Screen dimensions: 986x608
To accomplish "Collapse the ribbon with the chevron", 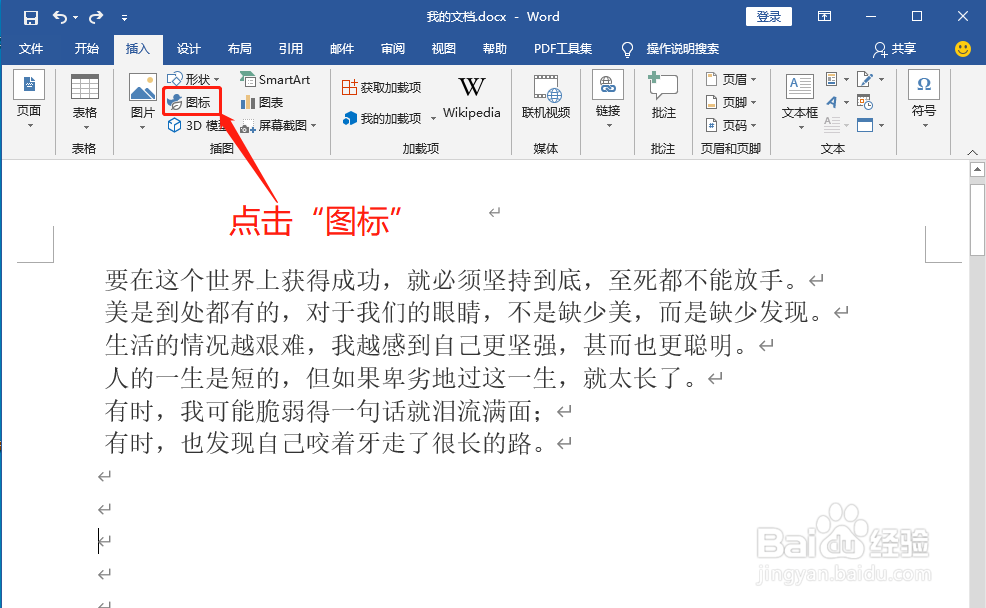I will (x=972, y=153).
